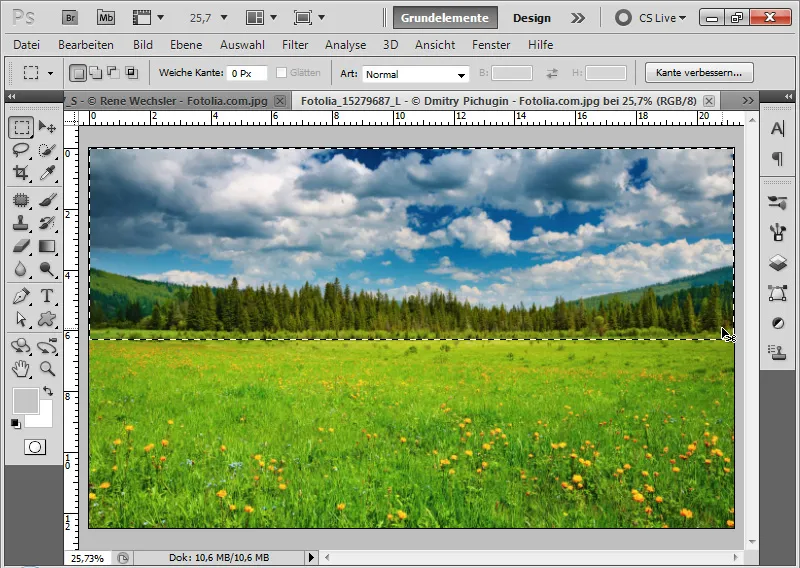
Task: Close the Rene Wechsler document tab
Action: pos(280,101)
